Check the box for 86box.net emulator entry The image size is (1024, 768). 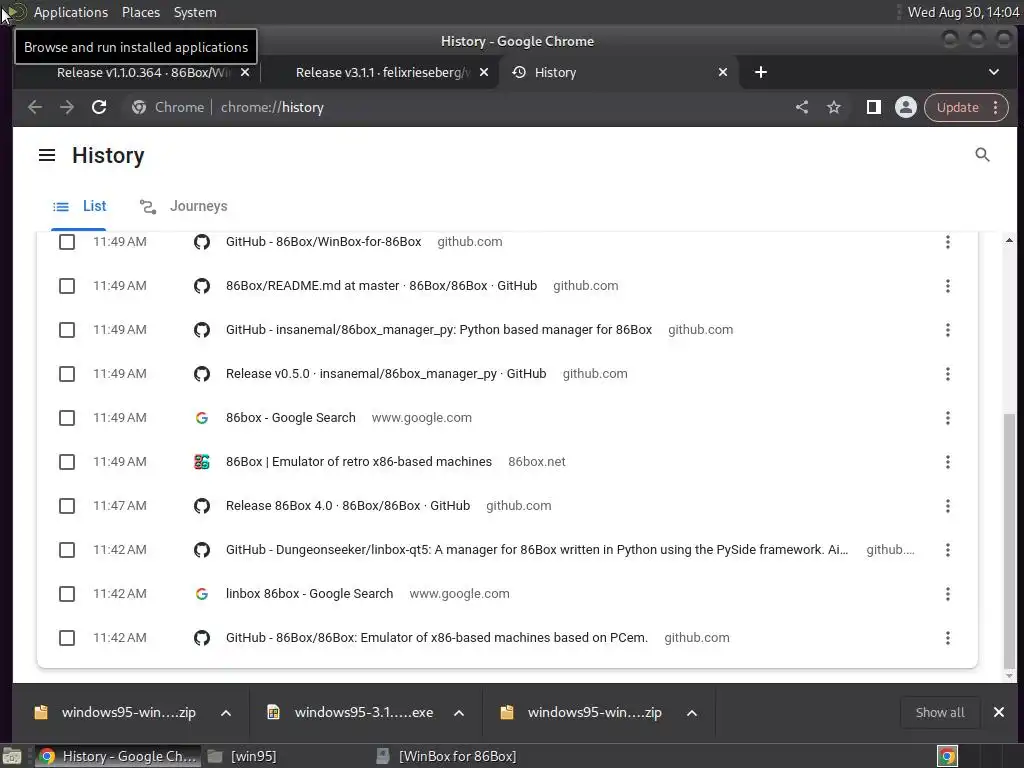coord(67,462)
